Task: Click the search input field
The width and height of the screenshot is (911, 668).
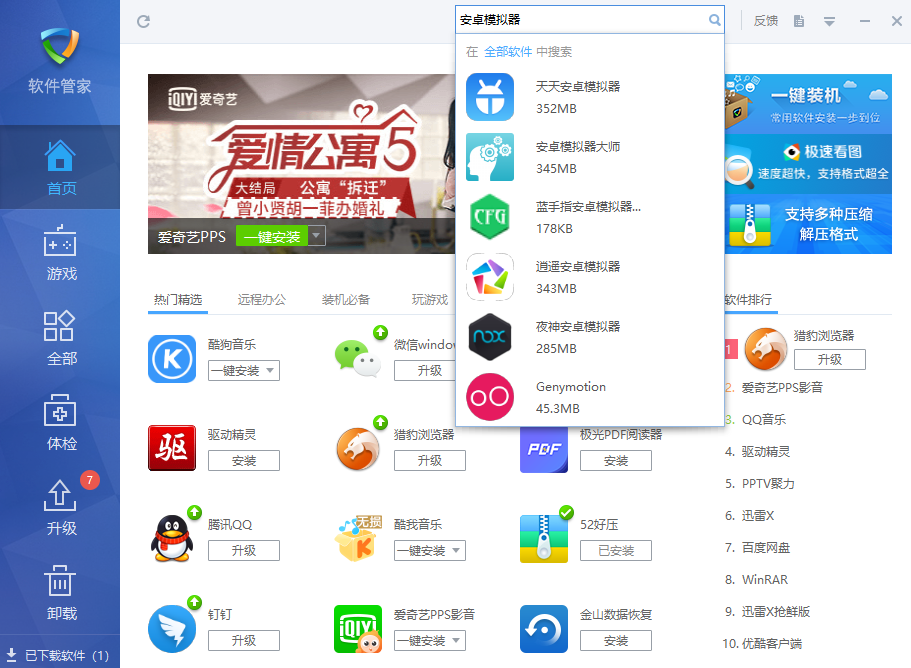Action: point(581,20)
